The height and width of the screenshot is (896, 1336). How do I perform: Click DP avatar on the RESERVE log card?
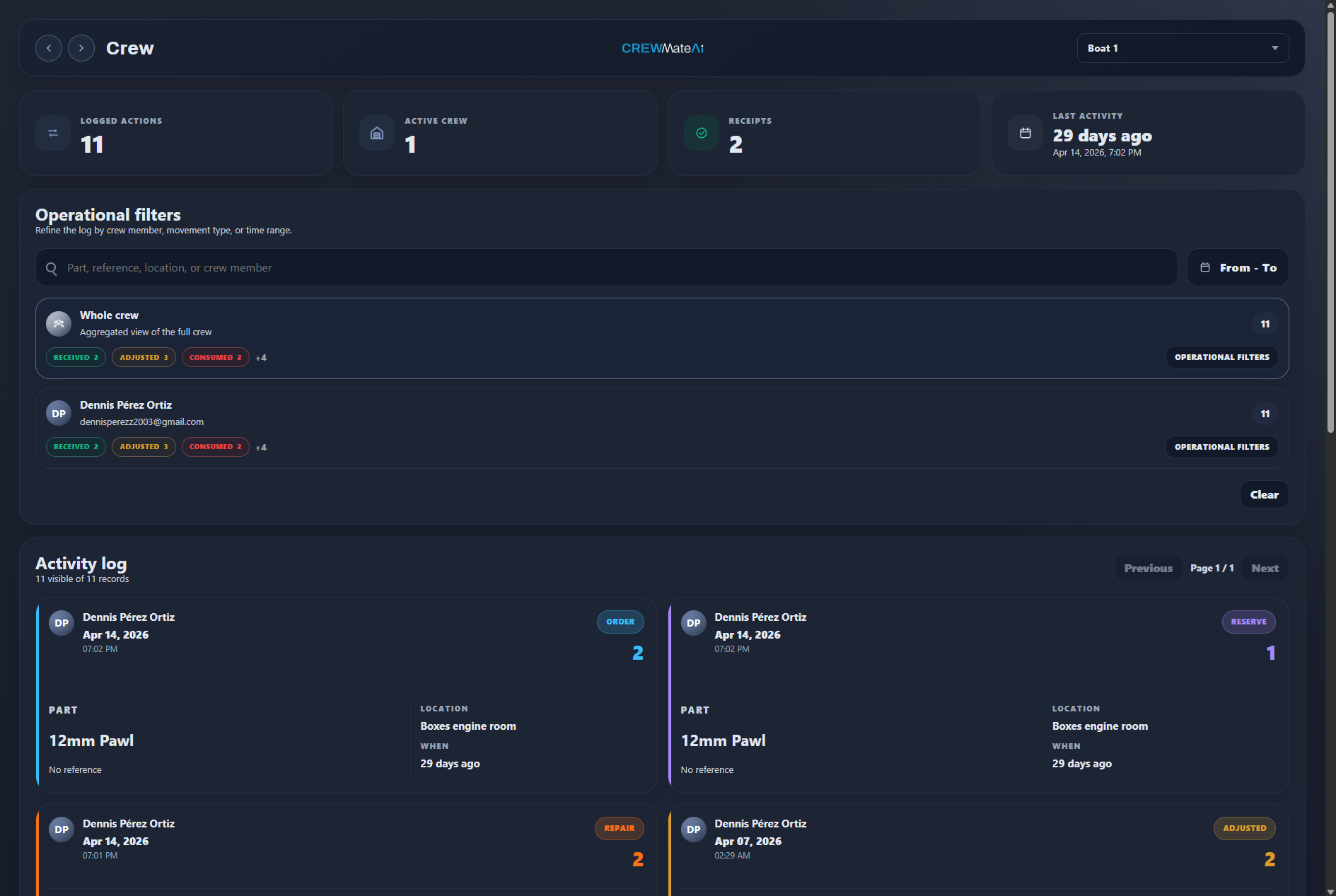tap(694, 623)
